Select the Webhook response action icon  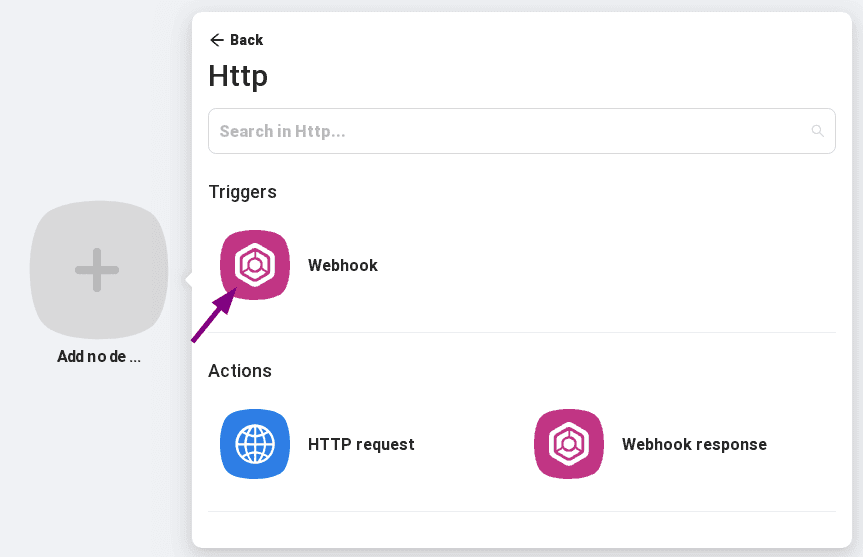click(569, 444)
